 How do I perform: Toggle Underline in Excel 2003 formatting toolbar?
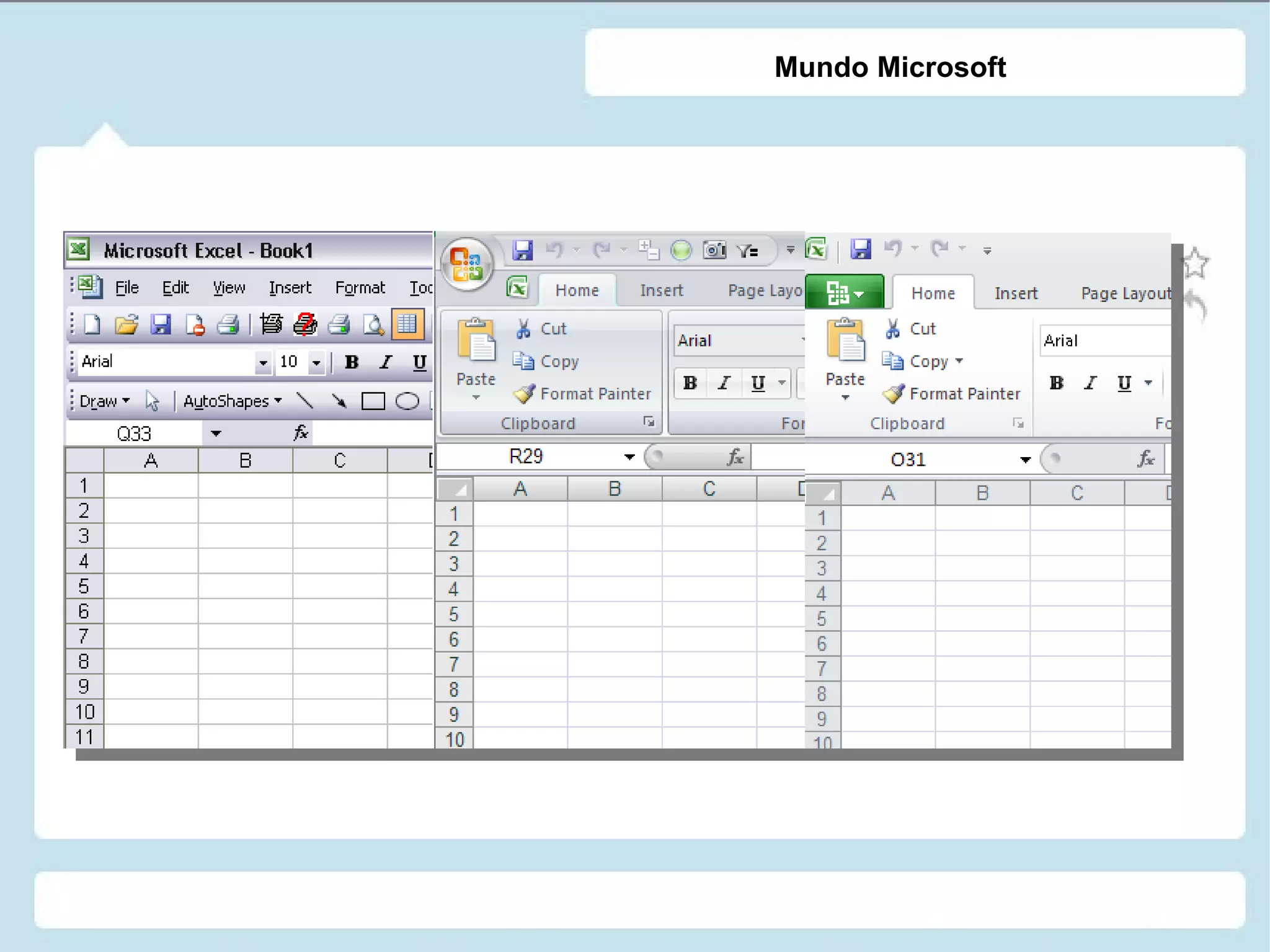point(419,362)
